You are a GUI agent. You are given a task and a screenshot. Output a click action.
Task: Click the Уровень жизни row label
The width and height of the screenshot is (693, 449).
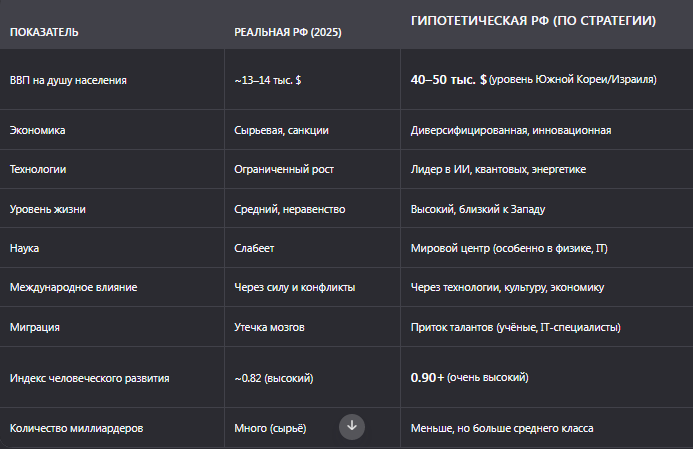(x=48, y=209)
